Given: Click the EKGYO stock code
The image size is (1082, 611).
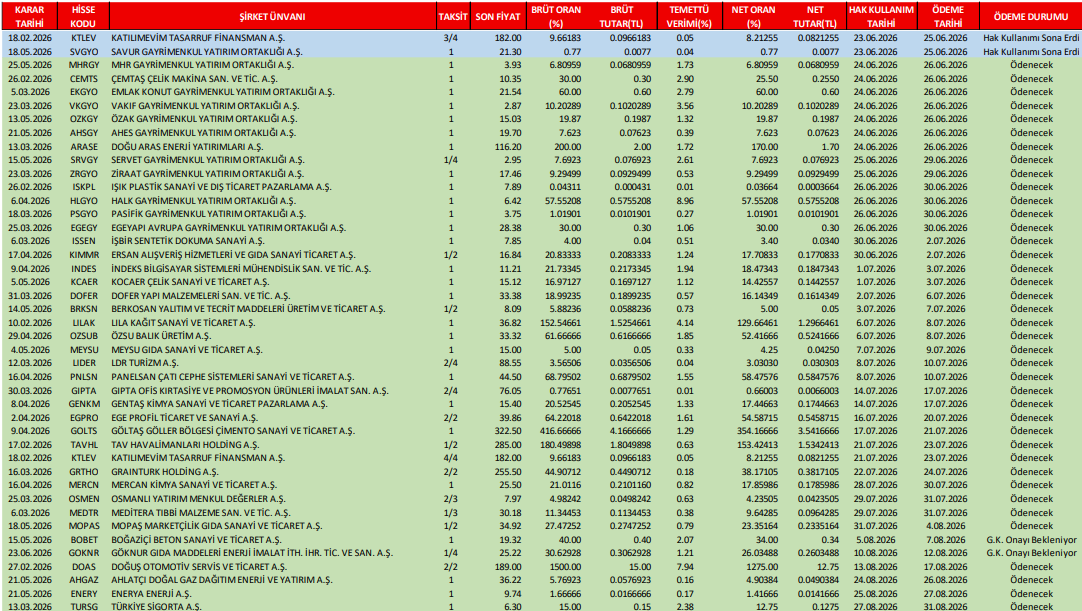Looking at the screenshot, I should click(83, 92).
